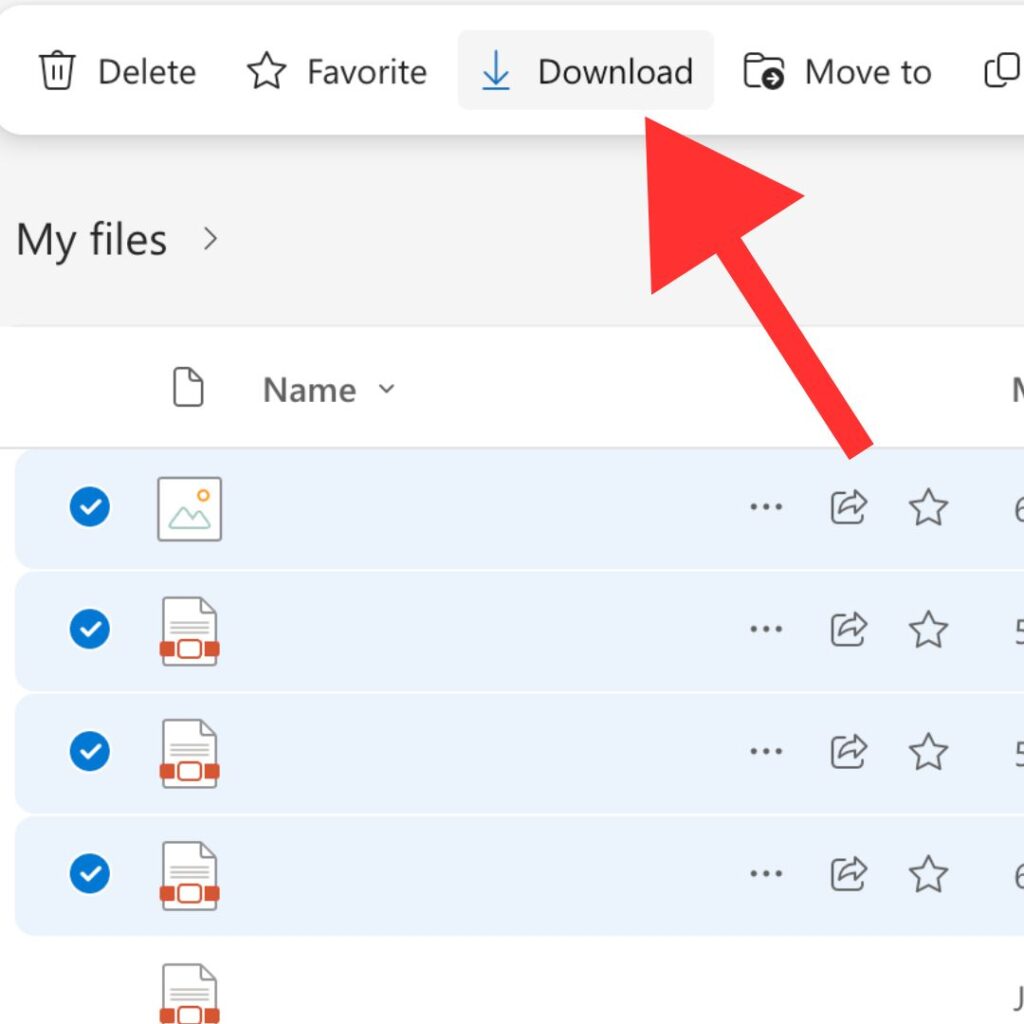The width and height of the screenshot is (1024, 1024).
Task: Share the second selected file
Action: [x=848, y=630]
